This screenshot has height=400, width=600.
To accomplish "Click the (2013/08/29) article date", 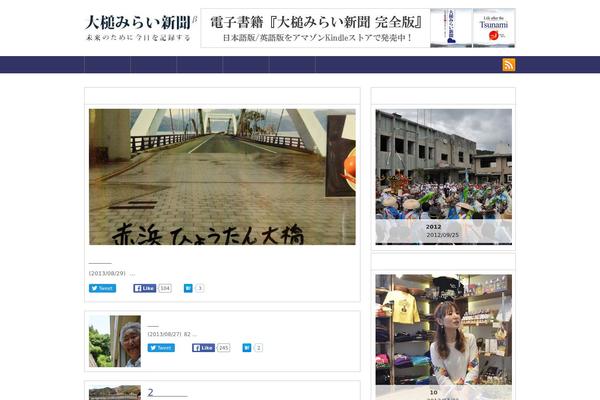I will click(107, 273).
